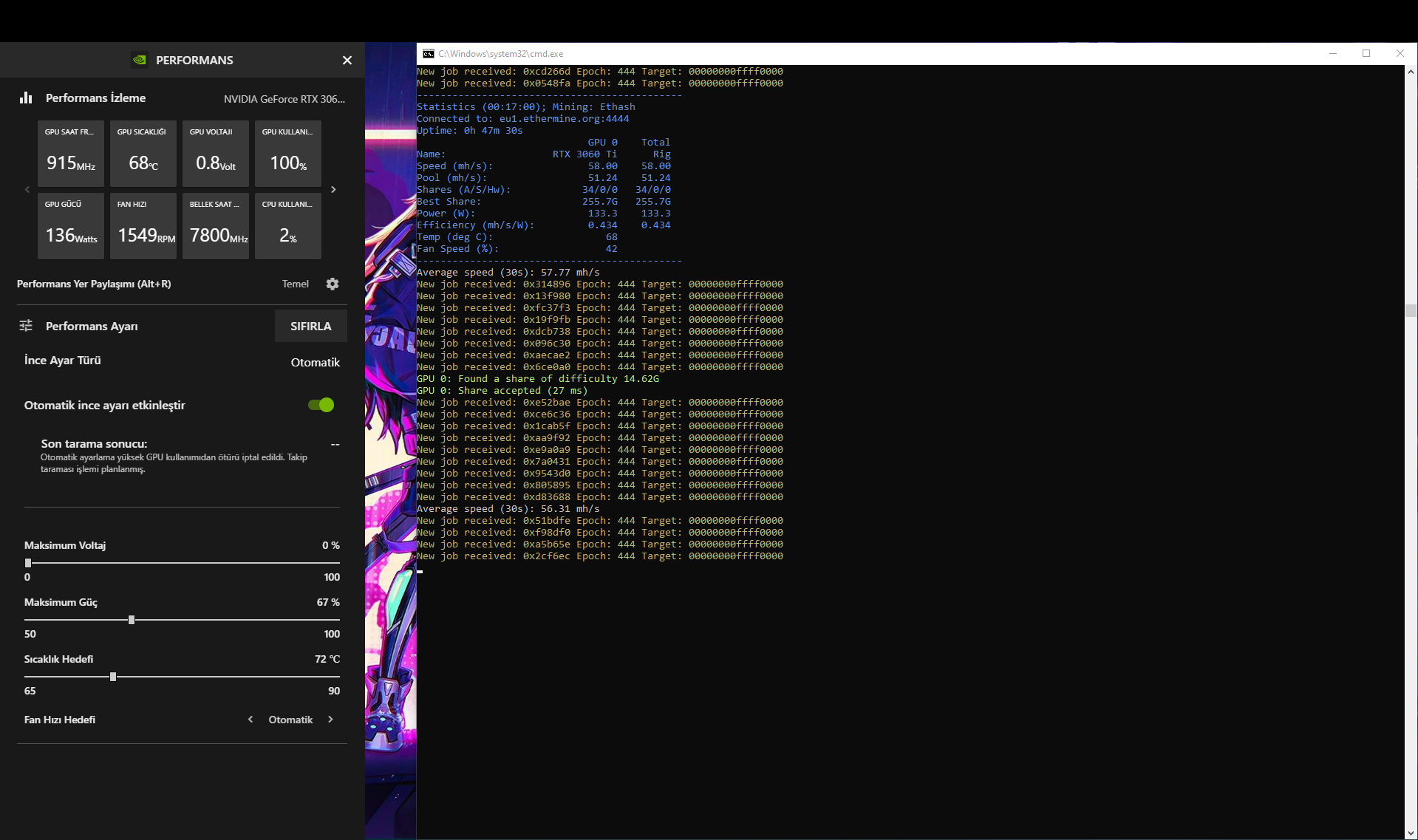The height and width of the screenshot is (840, 1418).
Task: Click the Sıcaklık Hedefi 72 °C value
Action: pyautogui.click(x=327, y=659)
